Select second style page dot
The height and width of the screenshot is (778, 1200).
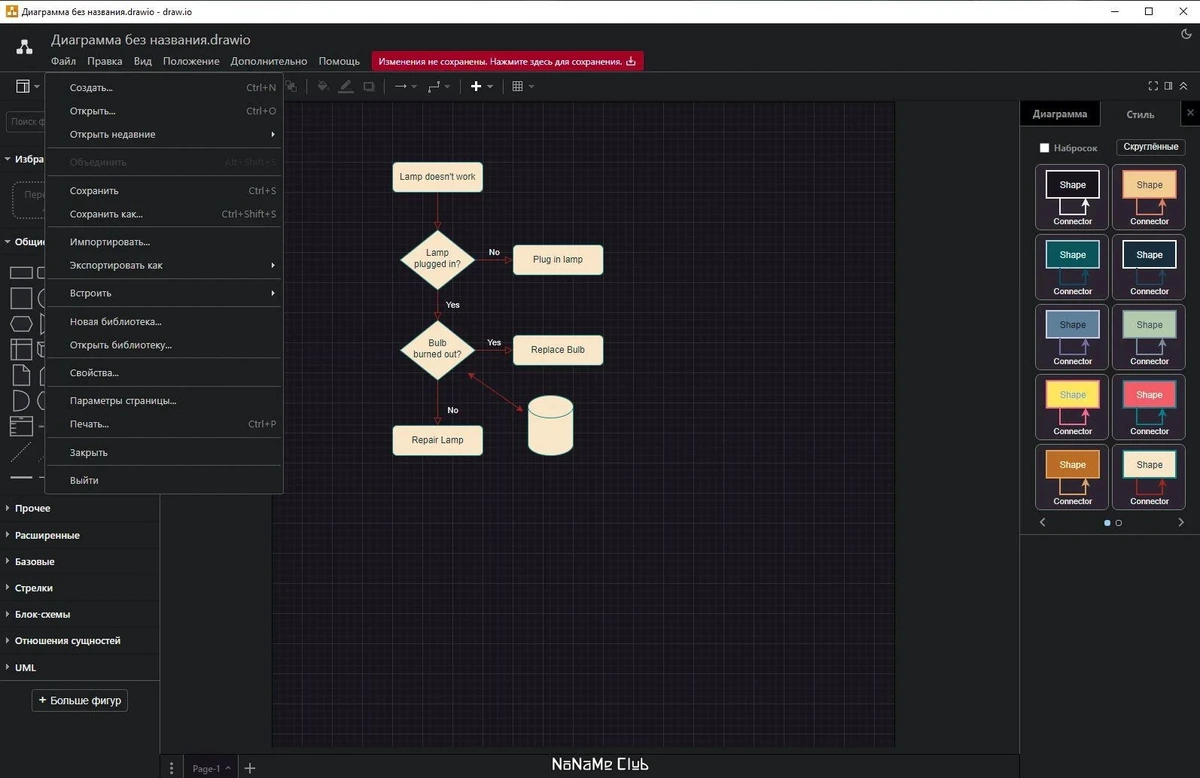pos(1118,523)
